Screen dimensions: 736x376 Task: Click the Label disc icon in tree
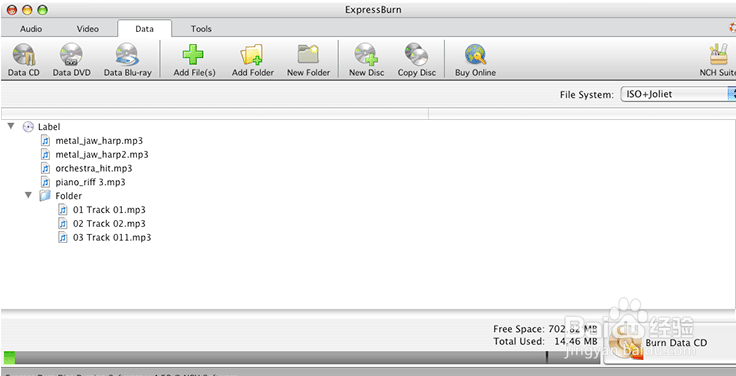pyautogui.click(x=29, y=127)
